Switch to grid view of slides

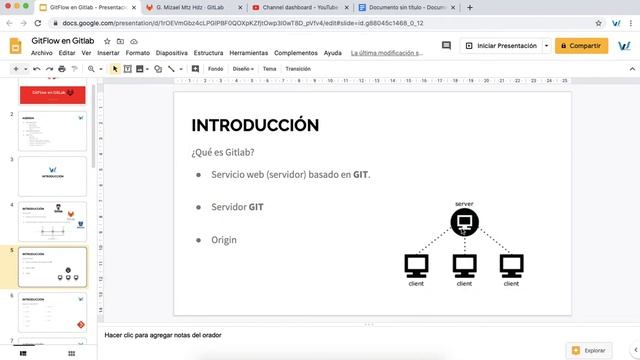tap(71, 353)
